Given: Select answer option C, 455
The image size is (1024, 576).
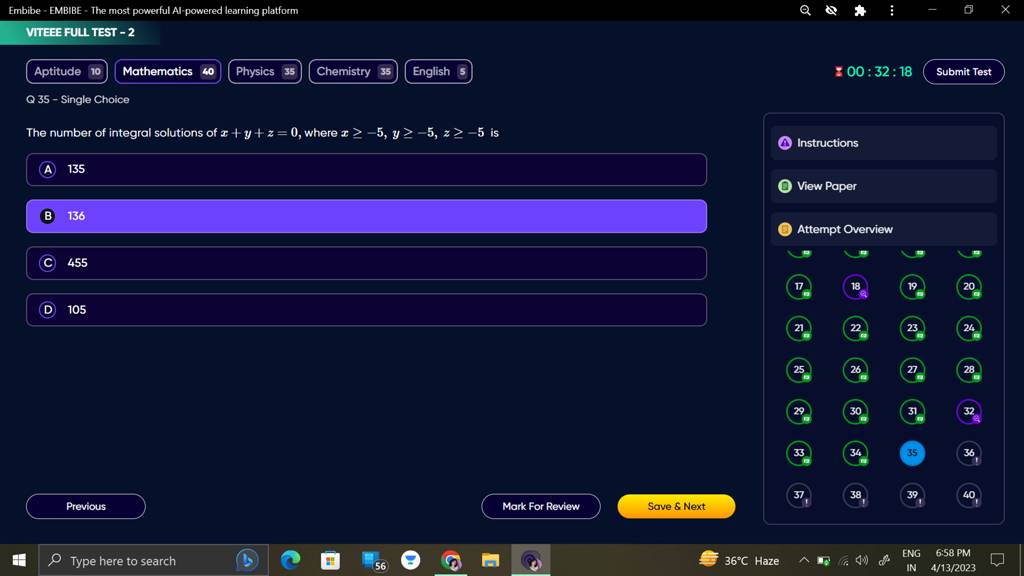Looking at the screenshot, I should 366,263.
